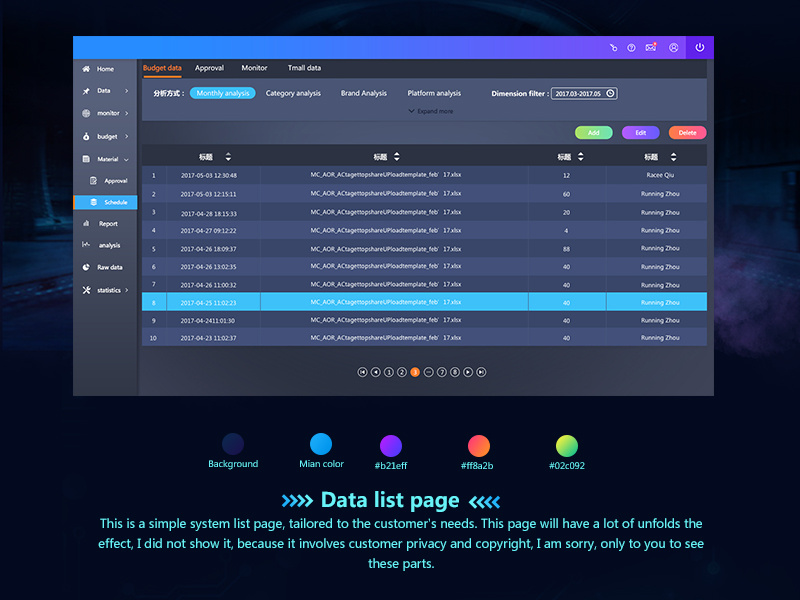Select the Schedule item in the sidebar
The image size is (800, 600).
(108, 202)
